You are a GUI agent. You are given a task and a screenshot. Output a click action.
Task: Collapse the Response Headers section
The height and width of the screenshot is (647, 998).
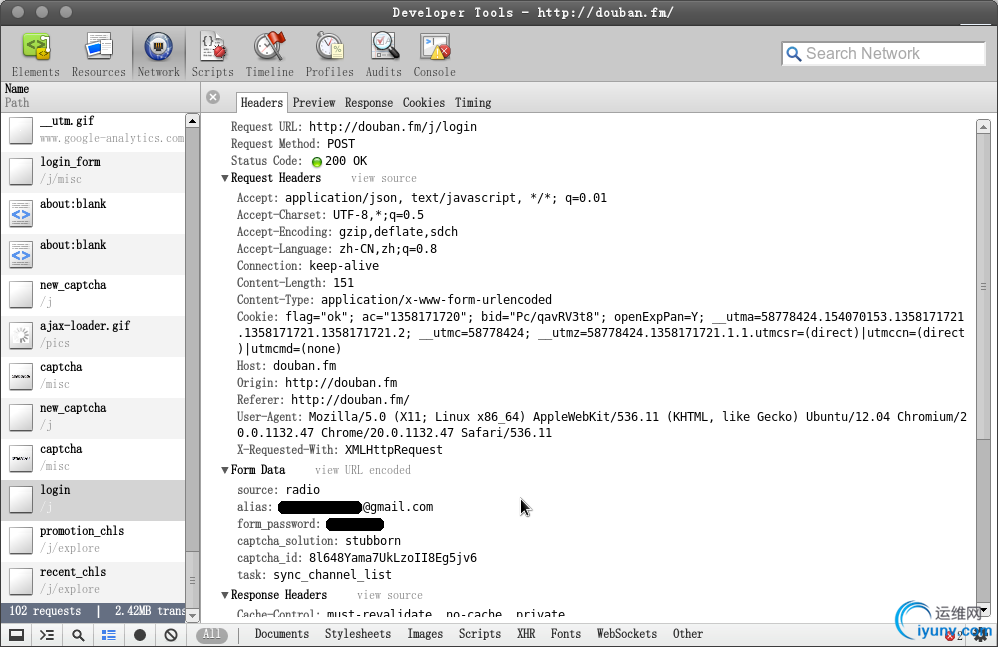tap(225, 595)
